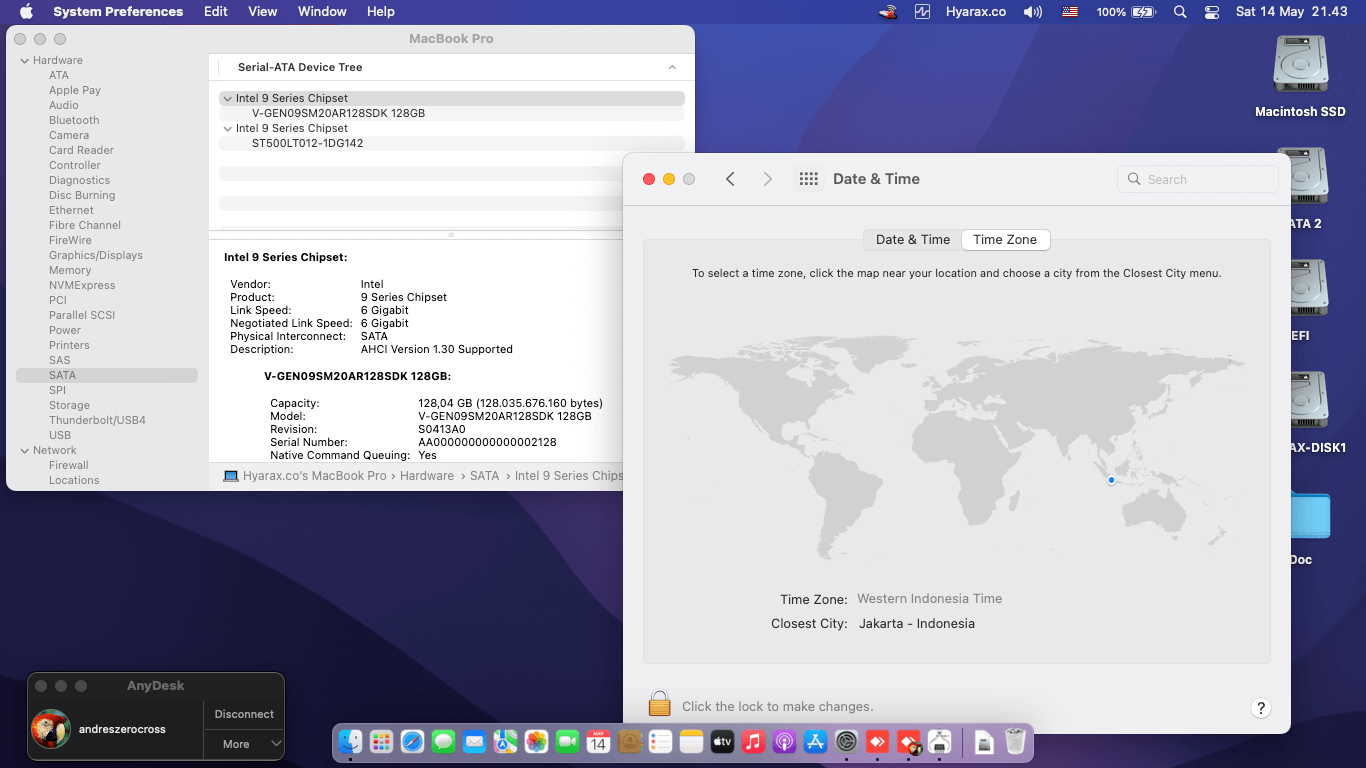
Task: Launch FaceTime from the Dock
Action: coord(567,741)
